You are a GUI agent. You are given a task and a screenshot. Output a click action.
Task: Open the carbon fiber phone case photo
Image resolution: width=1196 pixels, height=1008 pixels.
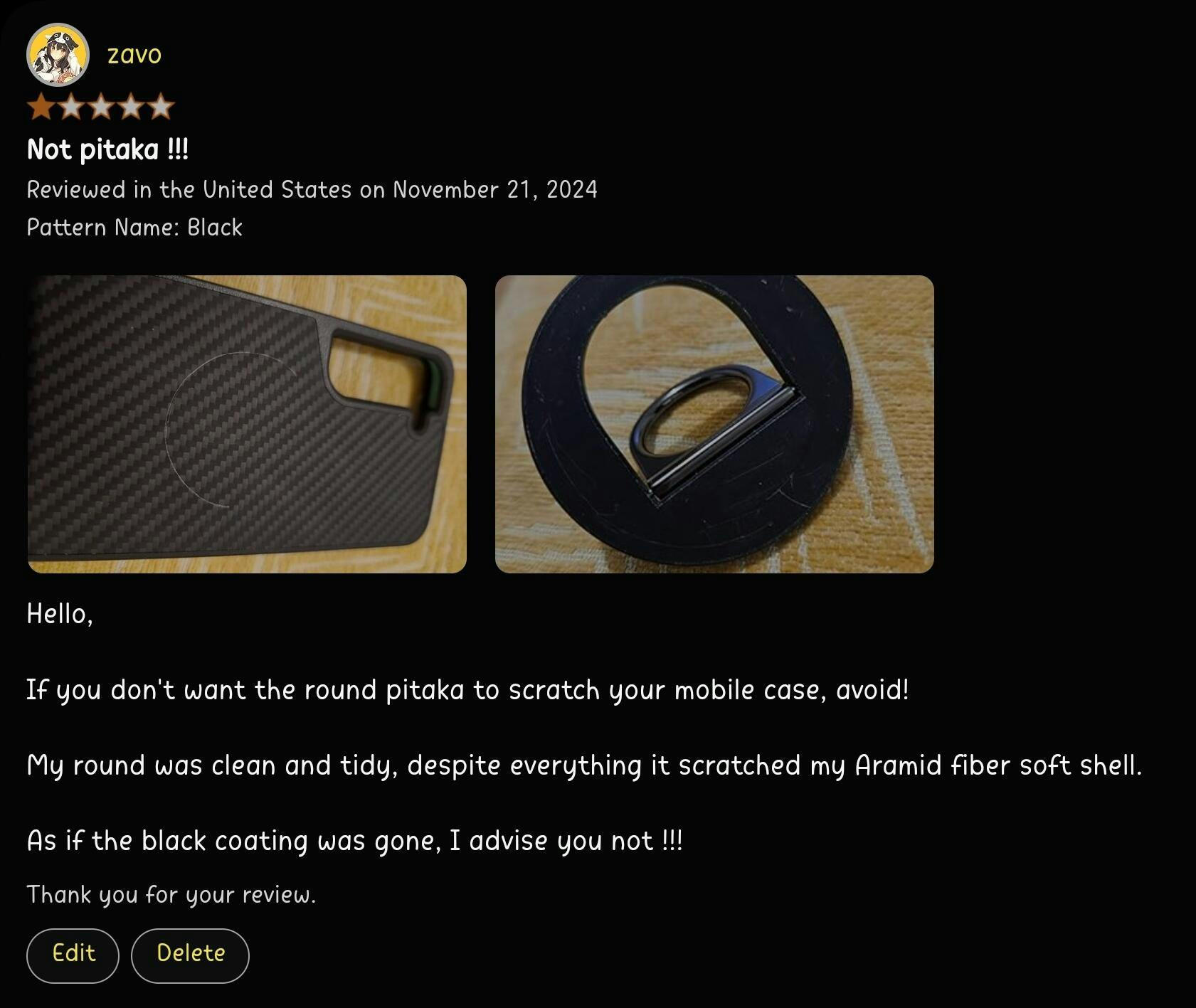point(247,424)
